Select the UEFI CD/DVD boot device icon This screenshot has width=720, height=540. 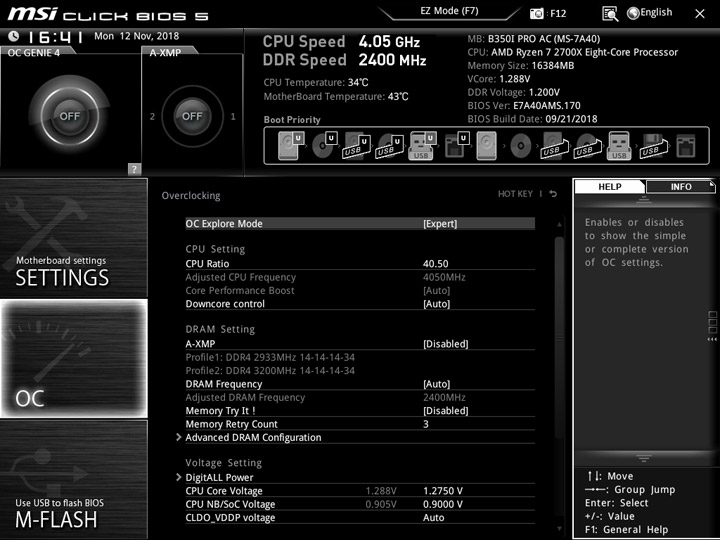coord(325,146)
